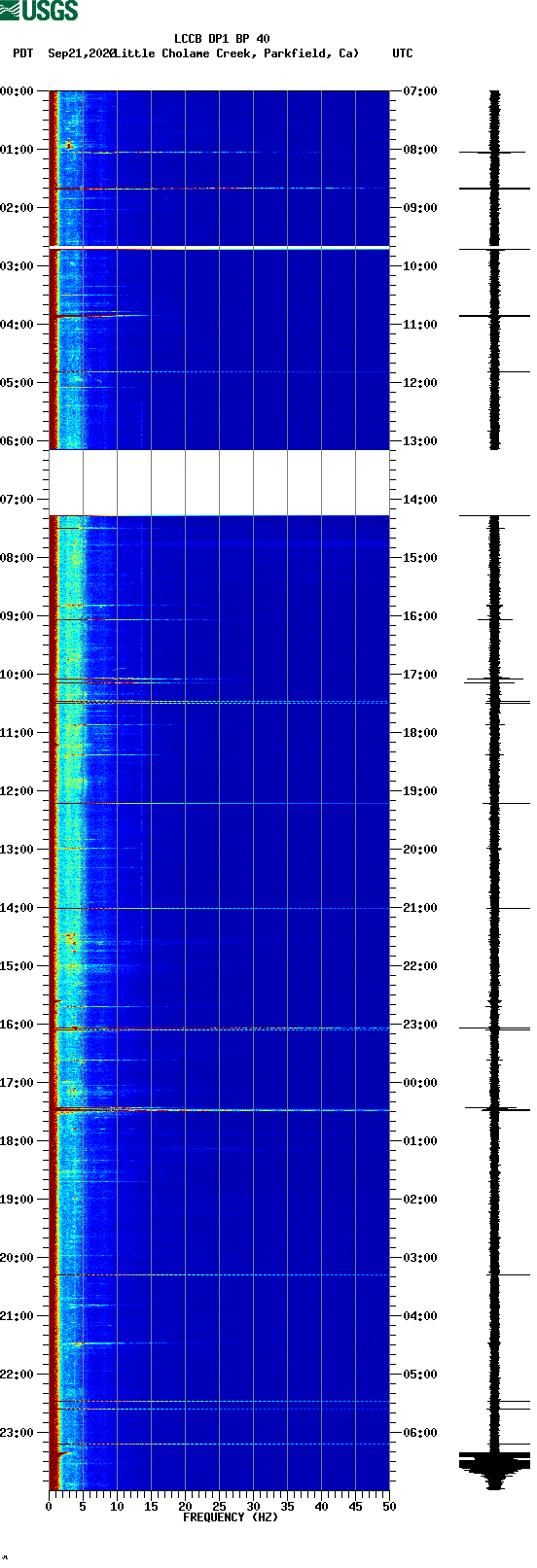Click the "21:00" label on UTC axis
Viewport: 537px width, 1568px height.
point(420,908)
